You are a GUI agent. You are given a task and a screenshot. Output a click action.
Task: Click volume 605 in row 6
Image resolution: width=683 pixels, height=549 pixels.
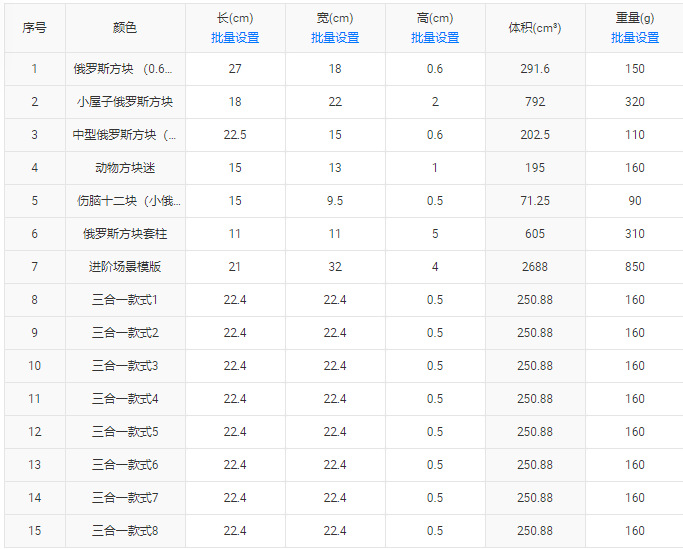click(x=535, y=234)
